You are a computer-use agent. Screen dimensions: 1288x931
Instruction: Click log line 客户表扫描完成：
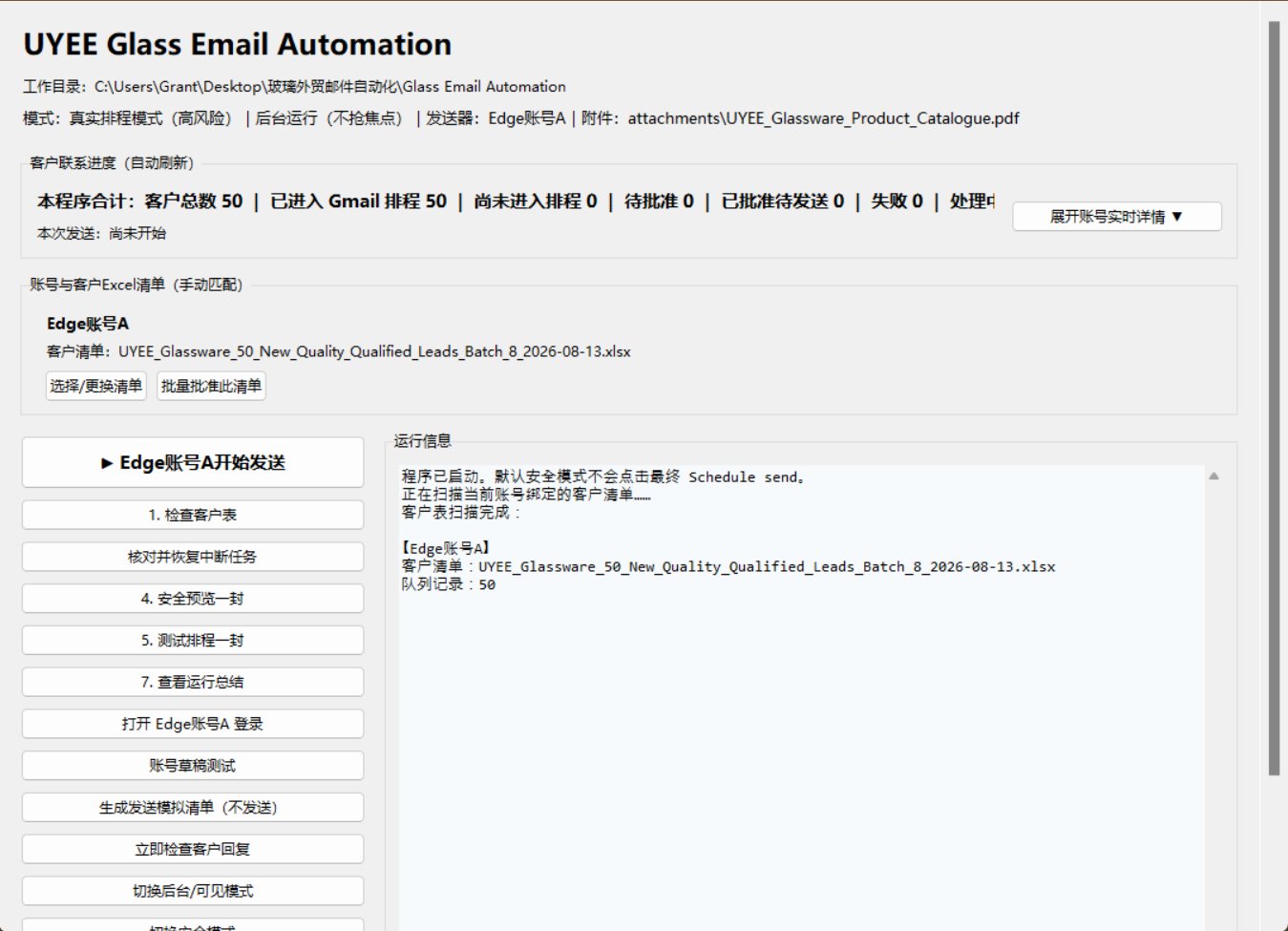coord(461,513)
